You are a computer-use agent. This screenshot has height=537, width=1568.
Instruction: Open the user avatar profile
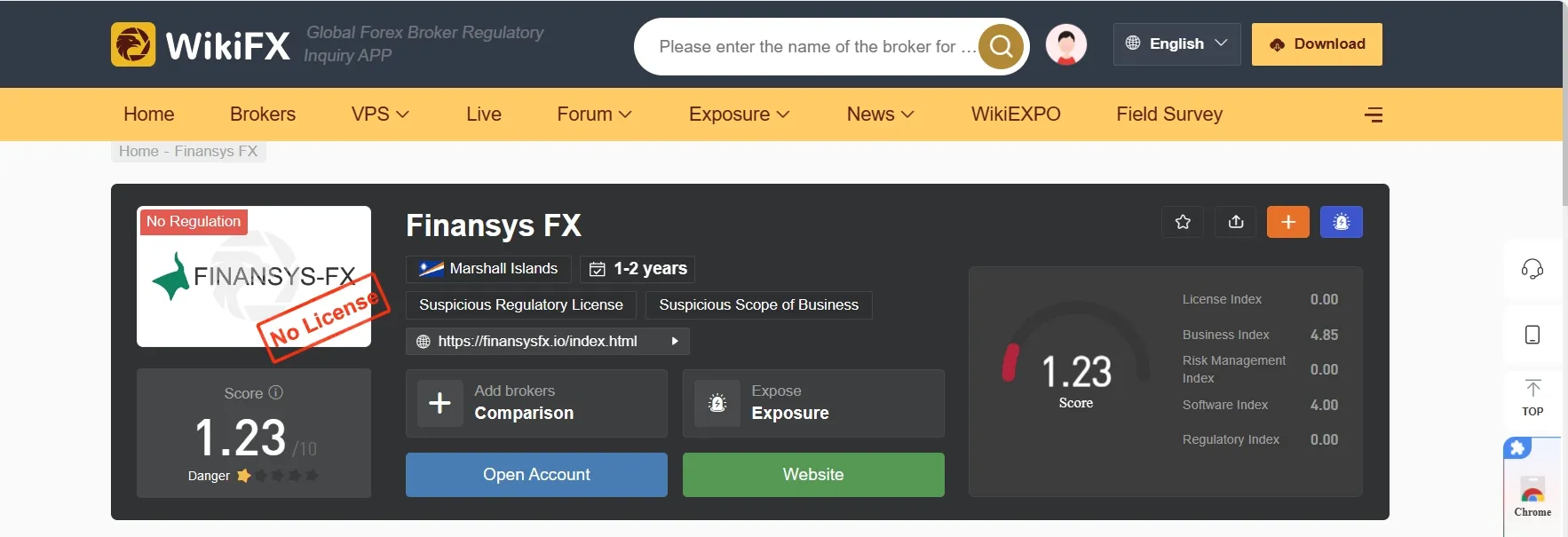(x=1066, y=44)
